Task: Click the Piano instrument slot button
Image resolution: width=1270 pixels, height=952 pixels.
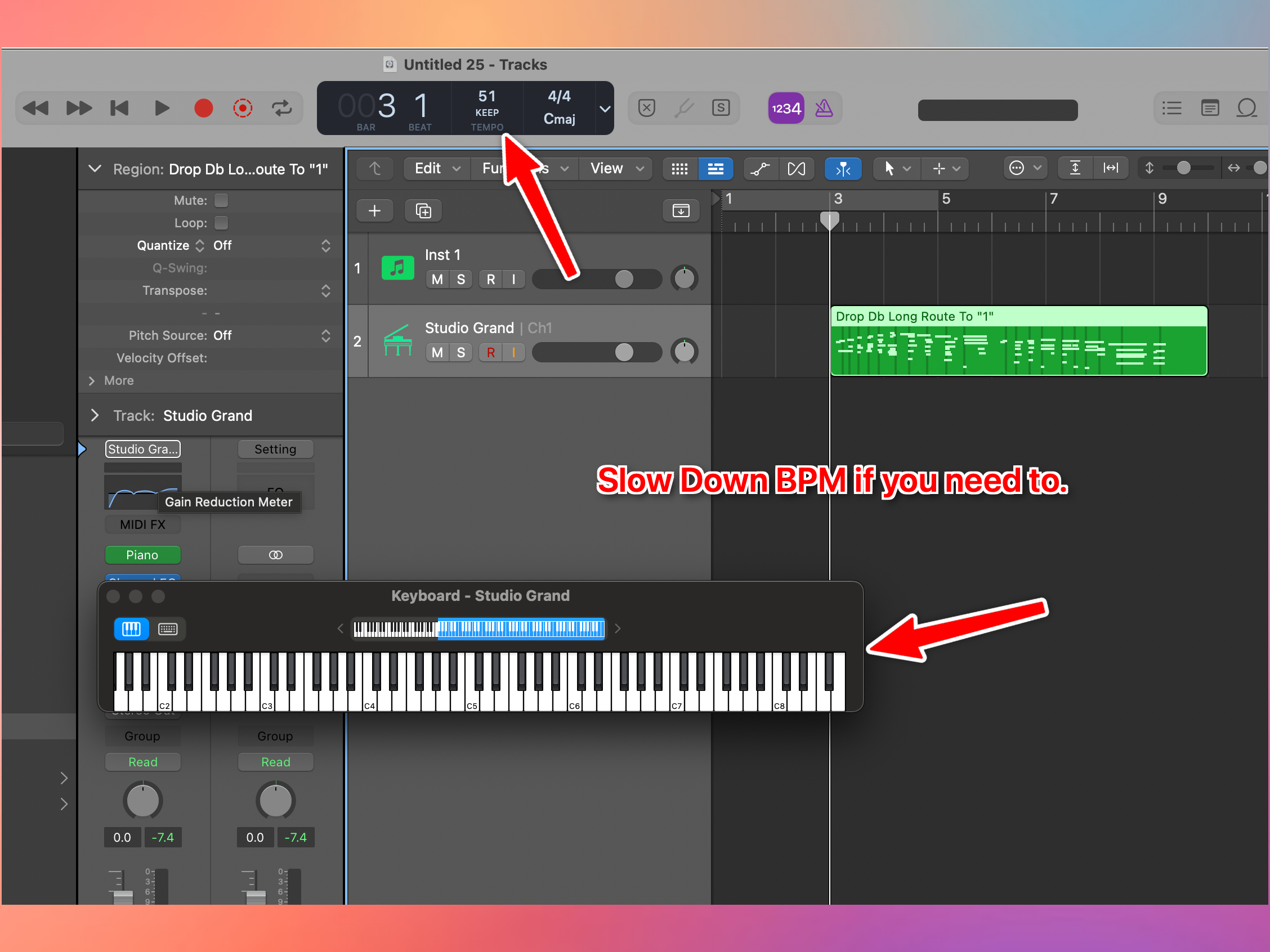Action: (x=142, y=555)
